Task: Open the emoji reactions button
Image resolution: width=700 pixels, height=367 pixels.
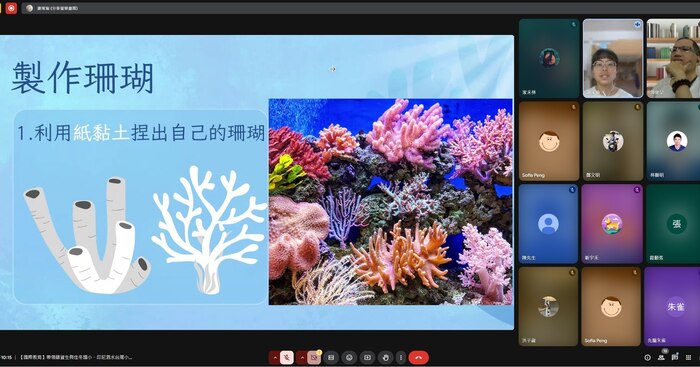Action: [349, 358]
